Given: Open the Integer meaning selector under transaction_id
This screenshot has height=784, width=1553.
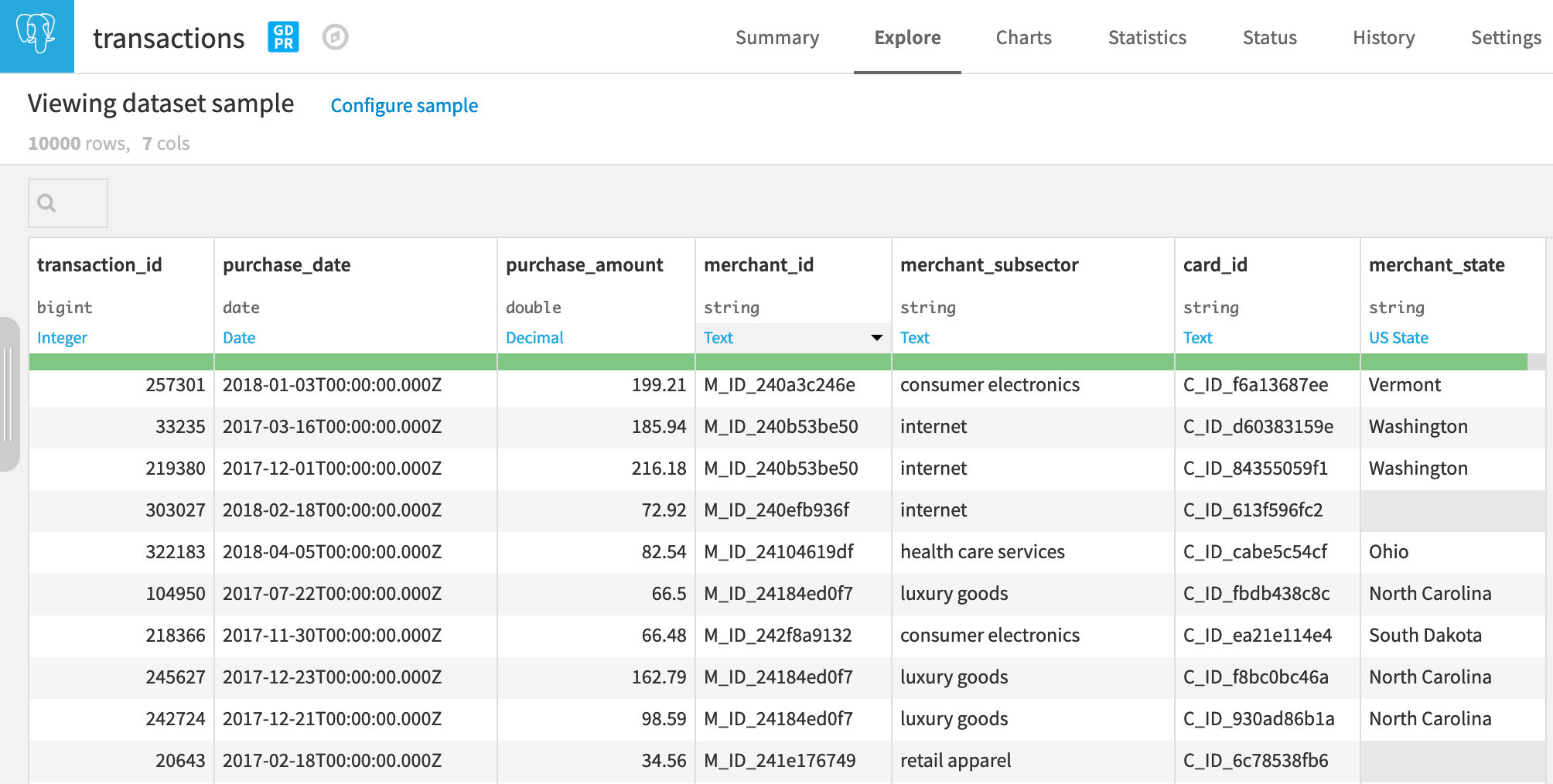Looking at the screenshot, I should pos(62,338).
